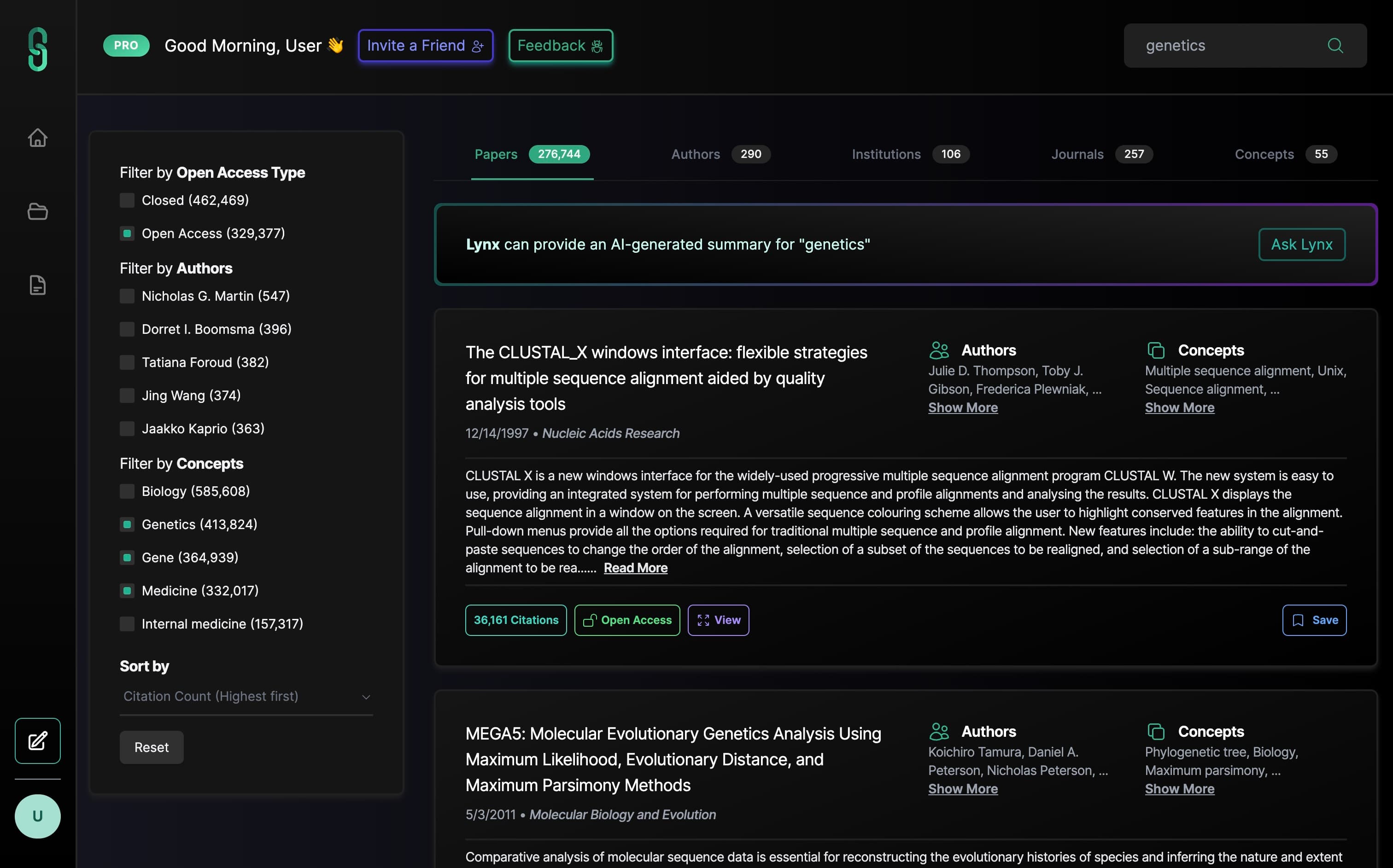Viewport: 1393px width, 868px height.
Task: Click View button with expand icon
Action: tap(718, 620)
